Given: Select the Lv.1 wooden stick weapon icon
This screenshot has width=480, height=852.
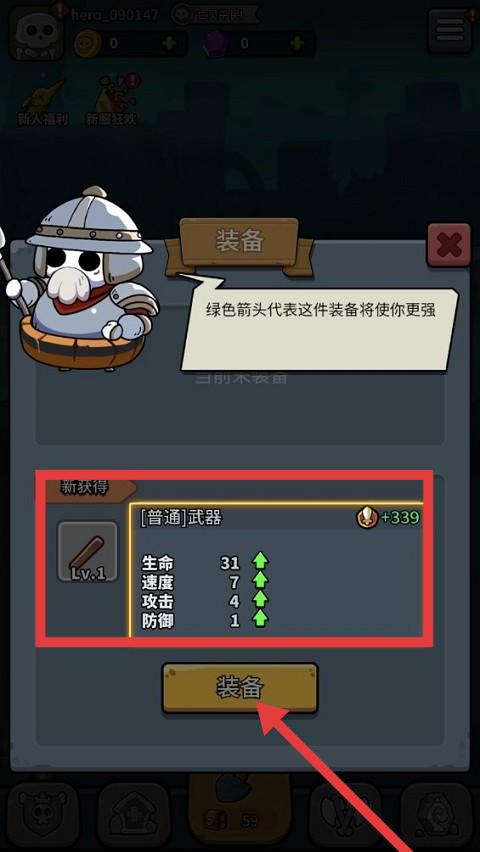Looking at the screenshot, I should pyautogui.click(x=88, y=552).
